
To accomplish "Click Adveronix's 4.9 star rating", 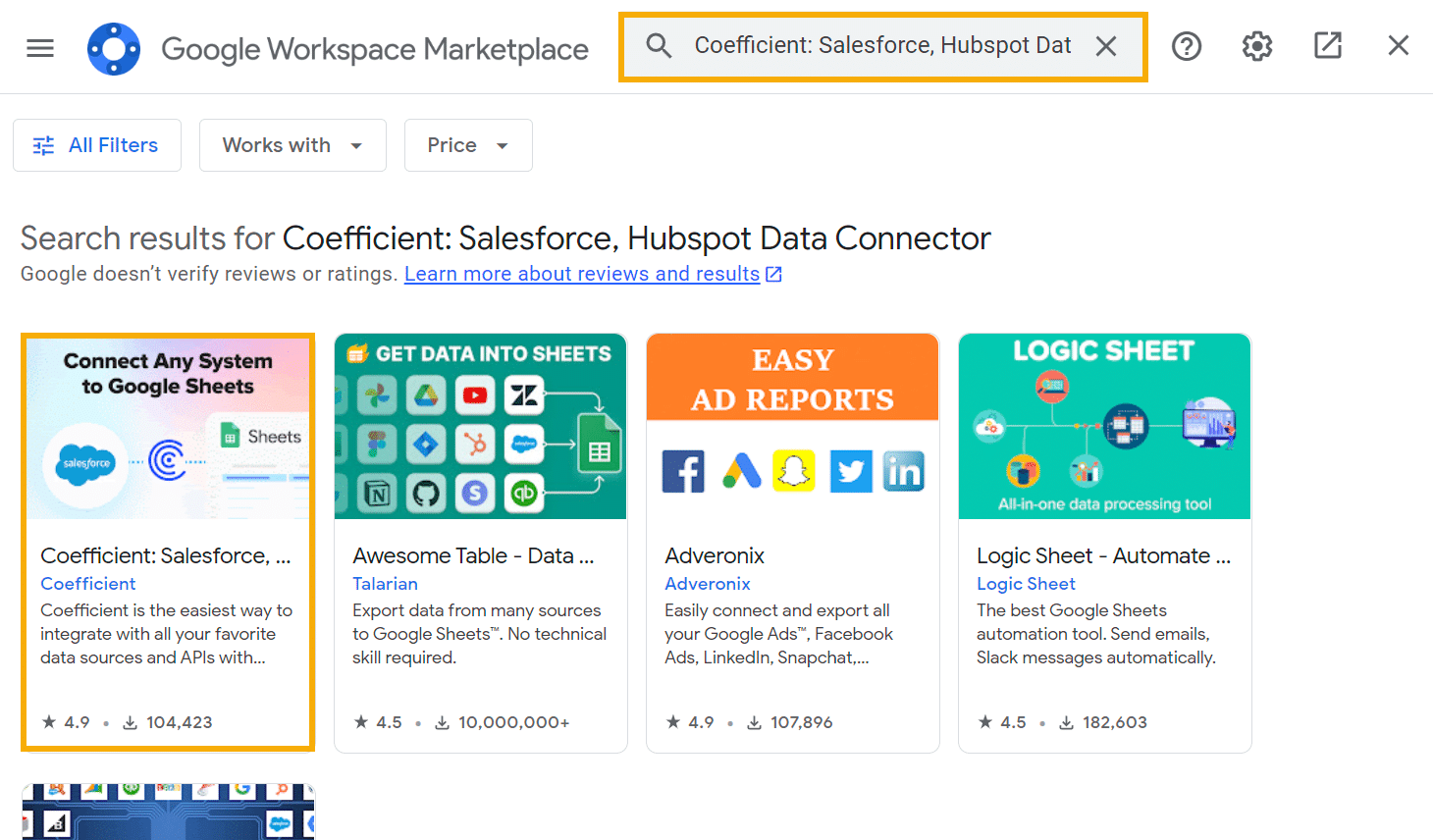I will (x=690, y=722).
